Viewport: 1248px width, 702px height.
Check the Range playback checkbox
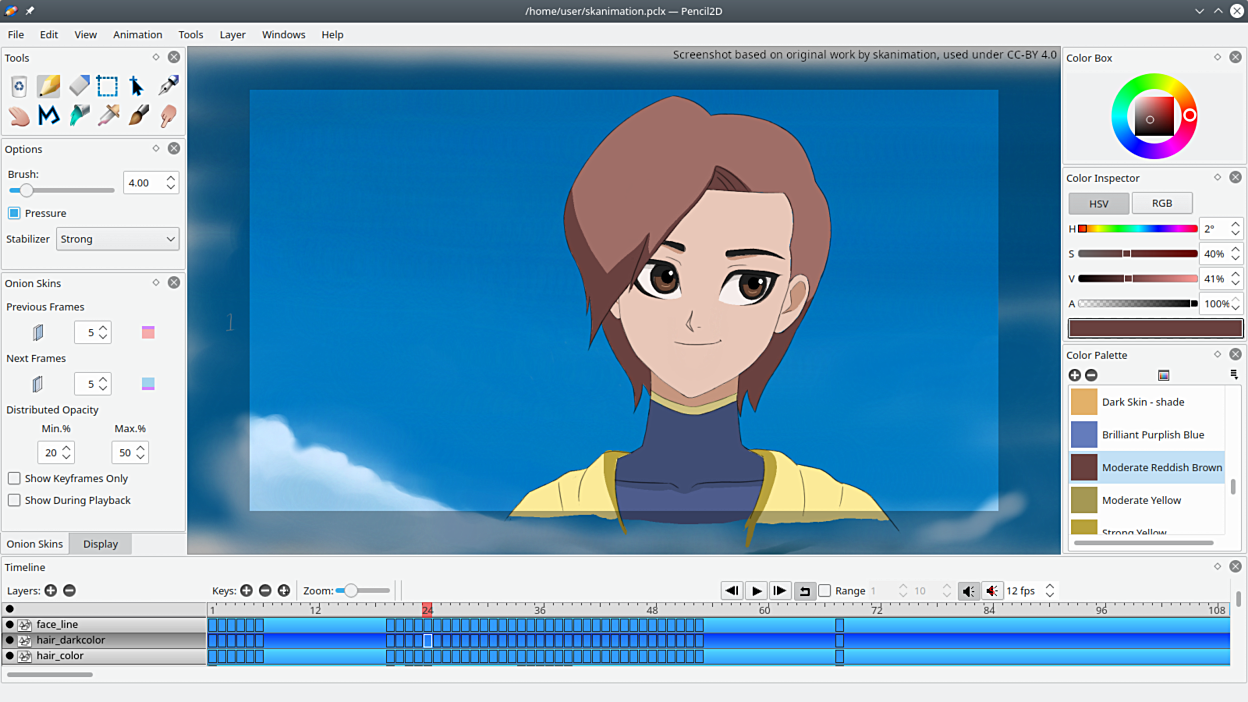click(x=825, y=591)
